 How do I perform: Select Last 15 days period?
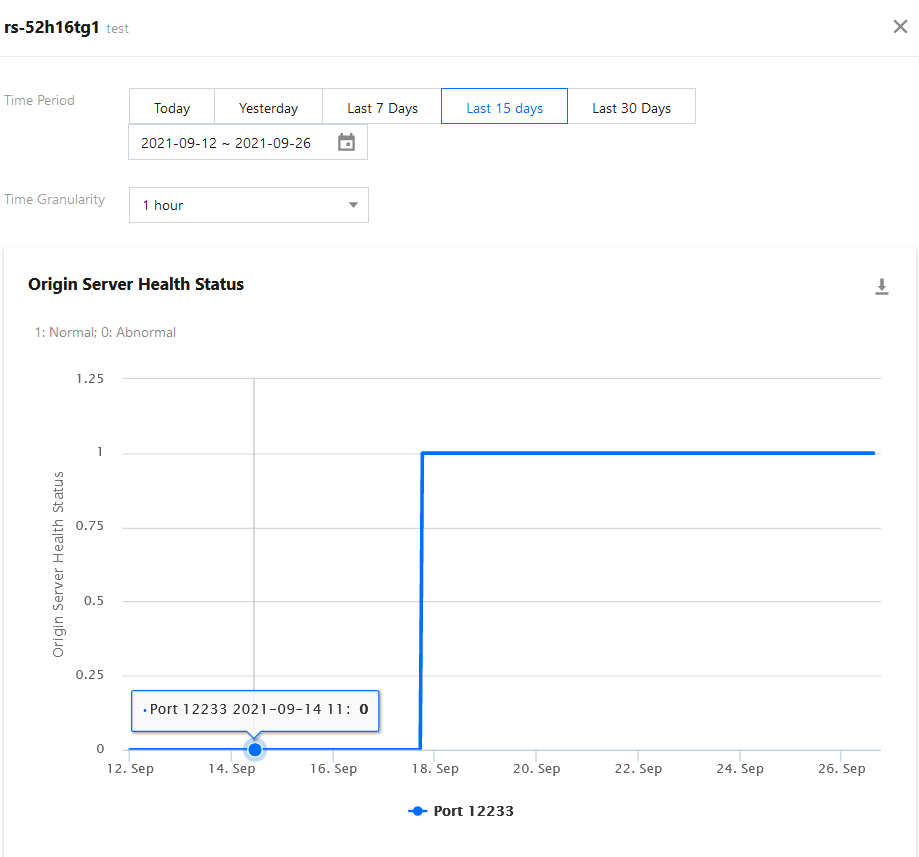(504, 108)
